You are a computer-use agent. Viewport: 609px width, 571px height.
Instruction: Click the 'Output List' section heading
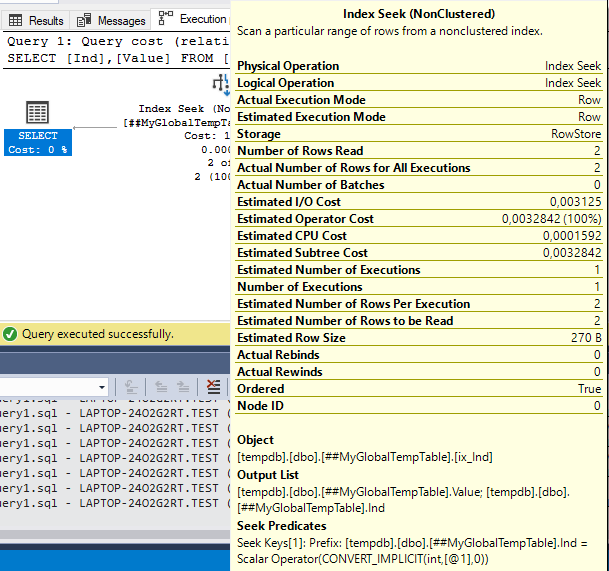pos(268,475)
